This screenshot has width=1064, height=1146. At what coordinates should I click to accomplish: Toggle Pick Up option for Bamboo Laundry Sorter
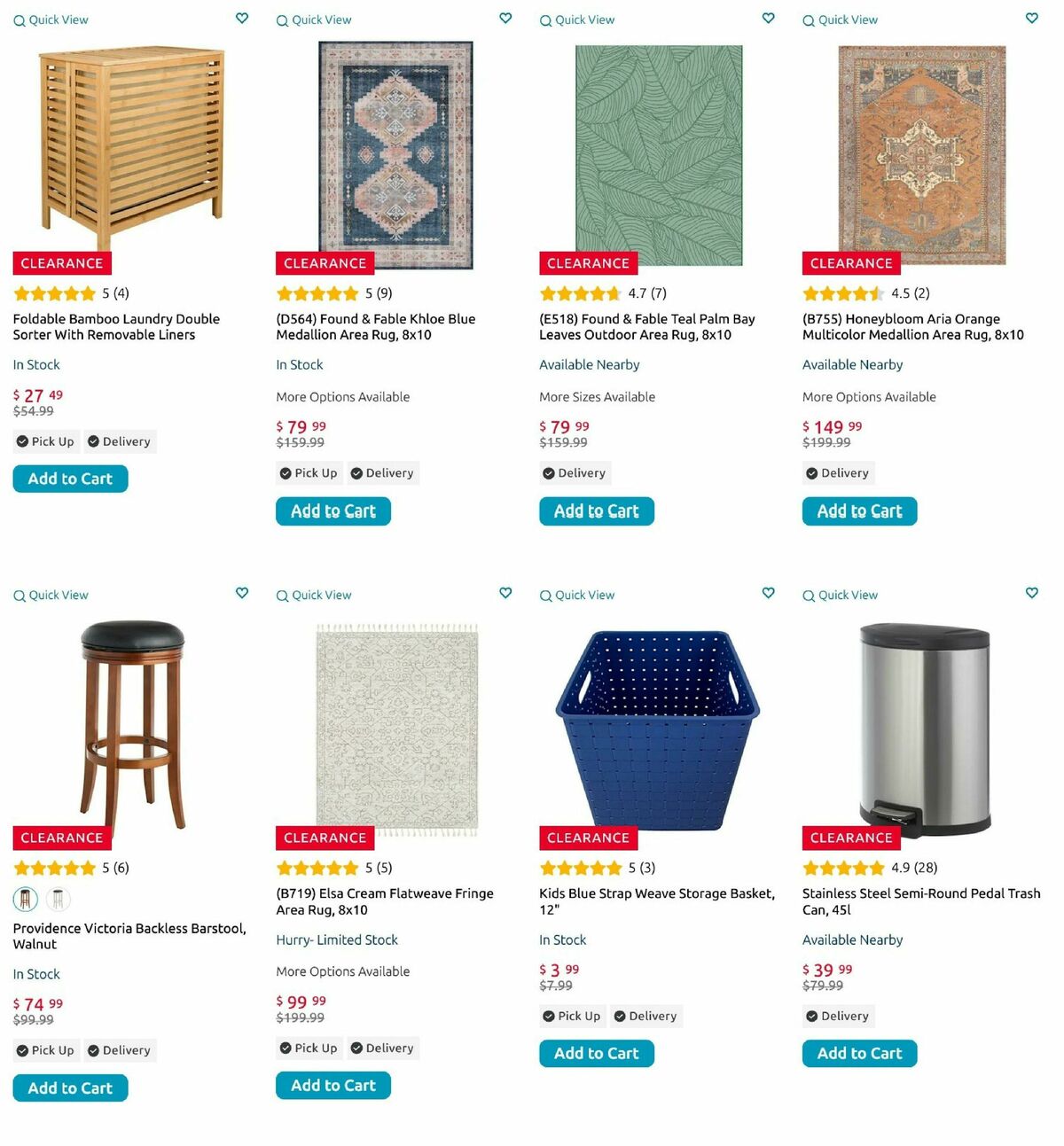[x=45, y=441]
